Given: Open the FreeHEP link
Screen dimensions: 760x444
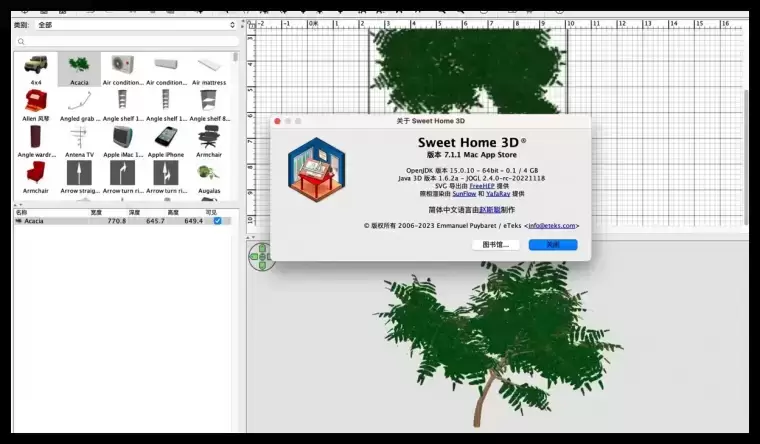Looking at the screenshot, I should pyautogui.click(x=482, y=186).
